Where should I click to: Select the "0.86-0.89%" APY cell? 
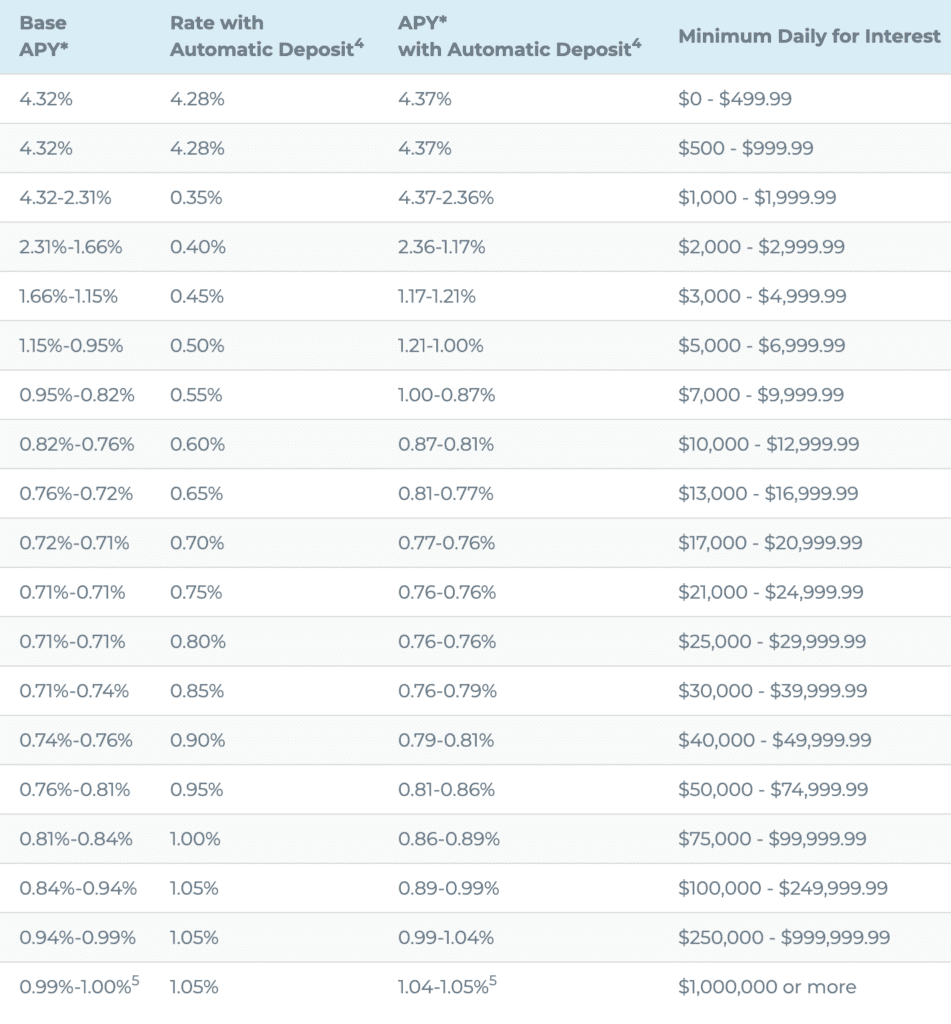[449, 839]
